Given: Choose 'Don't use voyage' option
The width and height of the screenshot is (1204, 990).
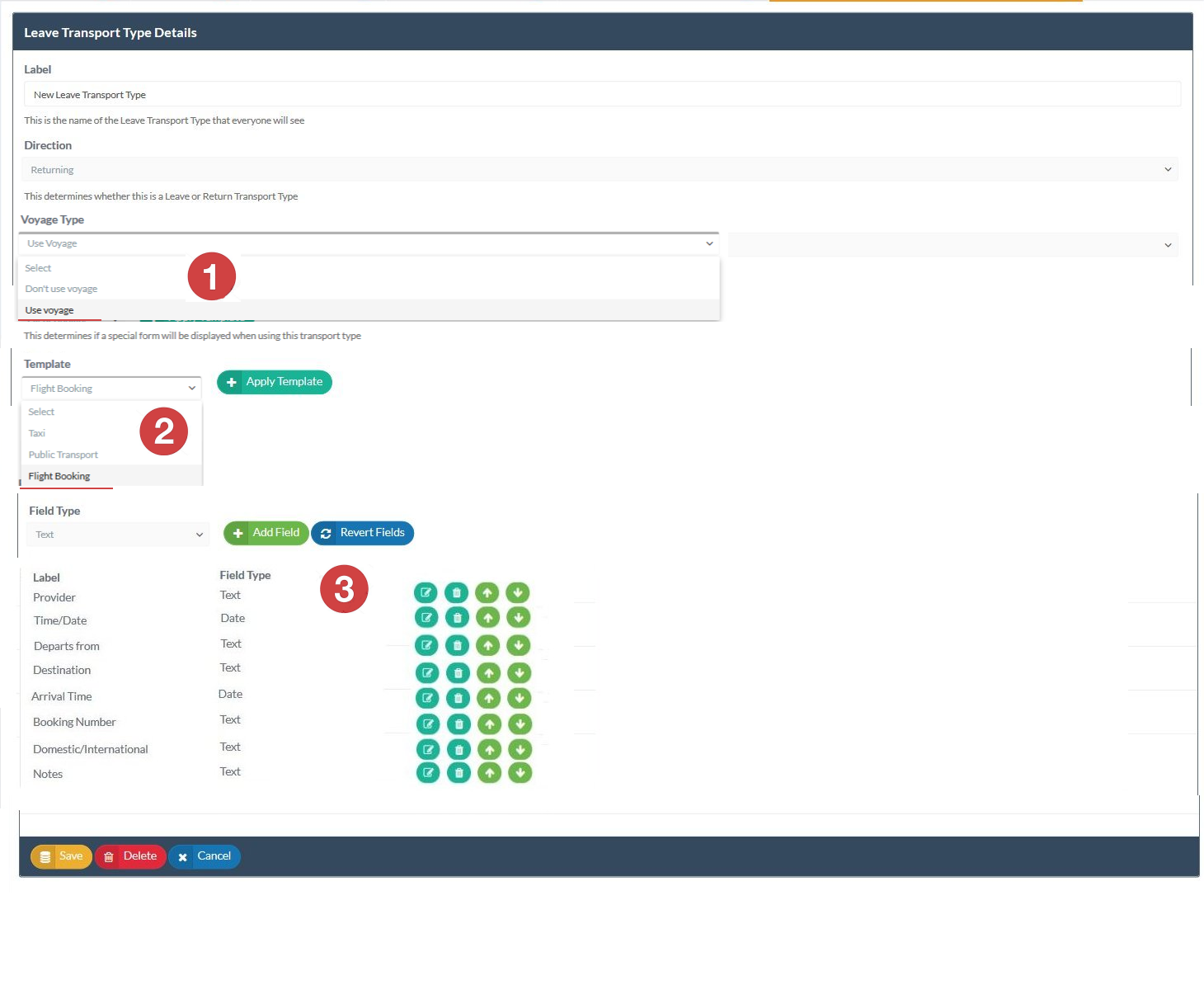Looking at the screenshot, I should click(369, 289).
